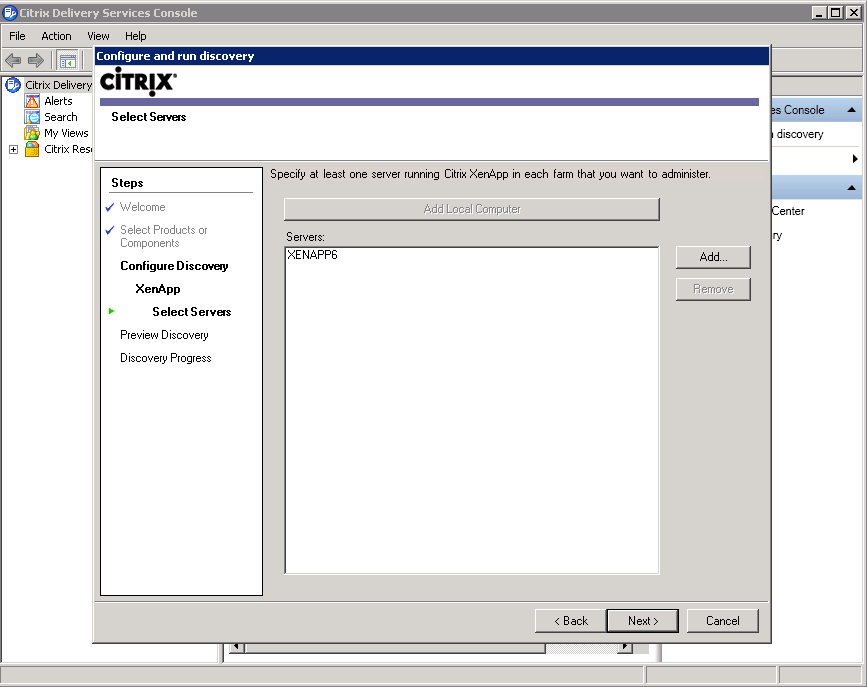Open the View menu
This screenshot has width=867, height=687.
[x=98, y=36]
